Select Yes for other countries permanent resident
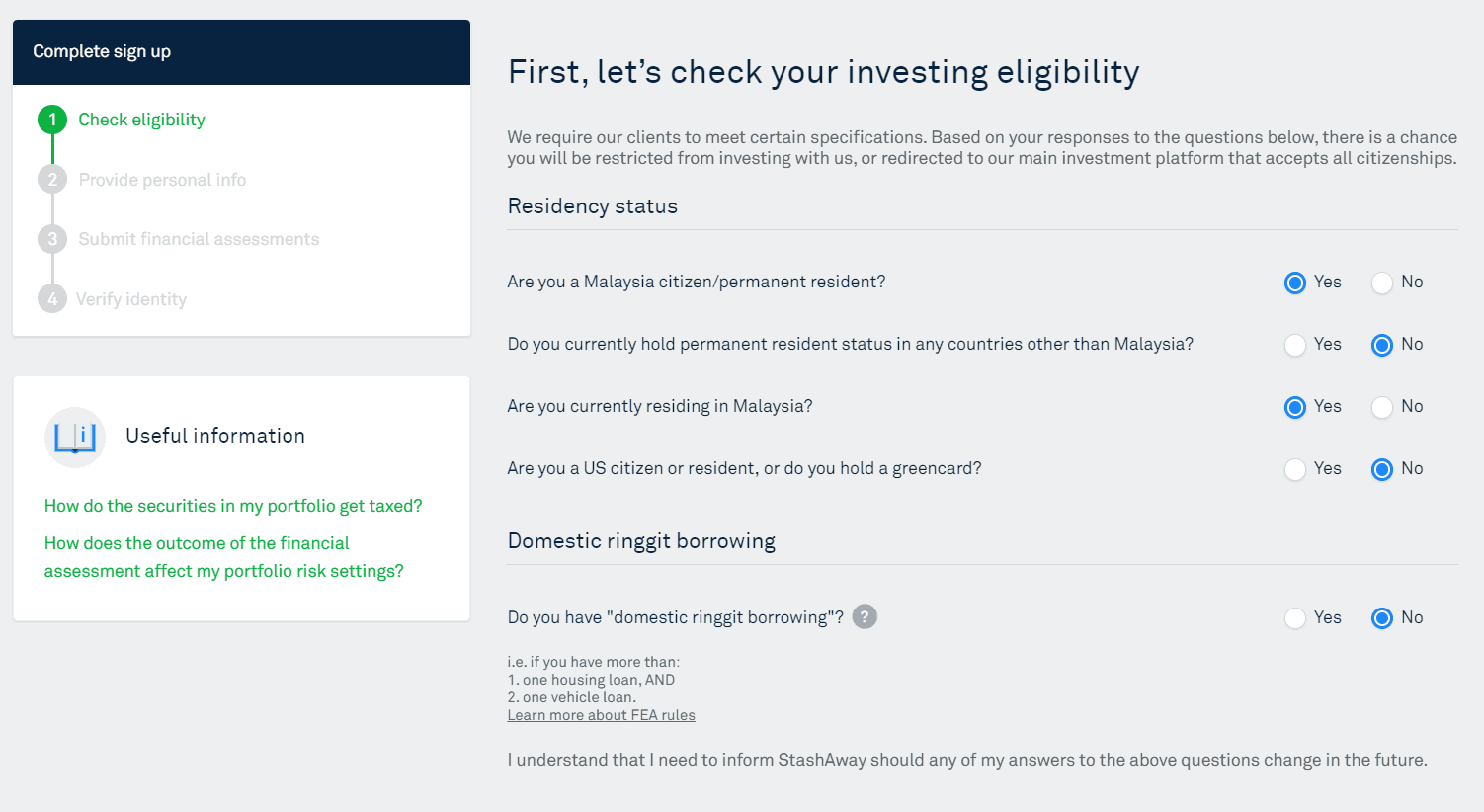The image size is (1484, 812). click(x=1295, y=346)
